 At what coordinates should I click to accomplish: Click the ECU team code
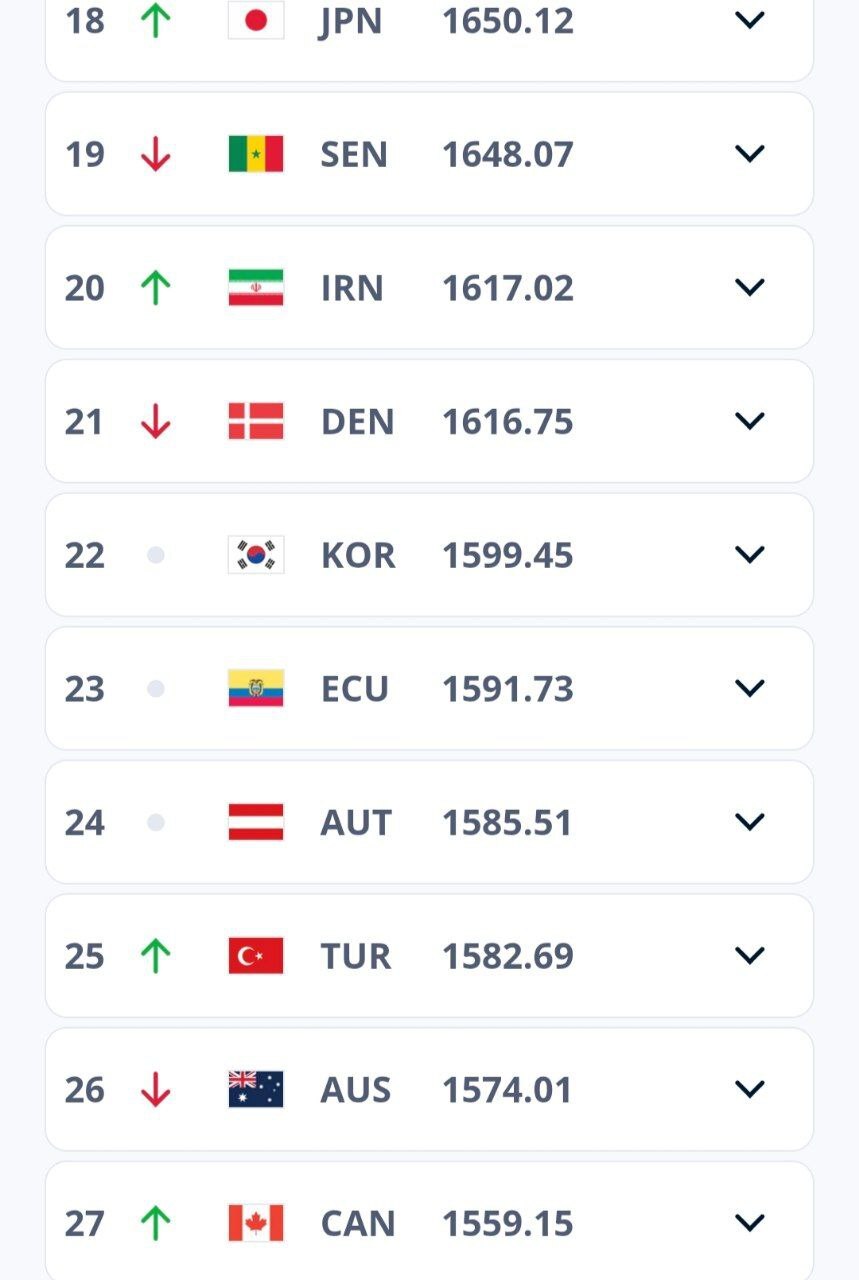pos(354,689)
